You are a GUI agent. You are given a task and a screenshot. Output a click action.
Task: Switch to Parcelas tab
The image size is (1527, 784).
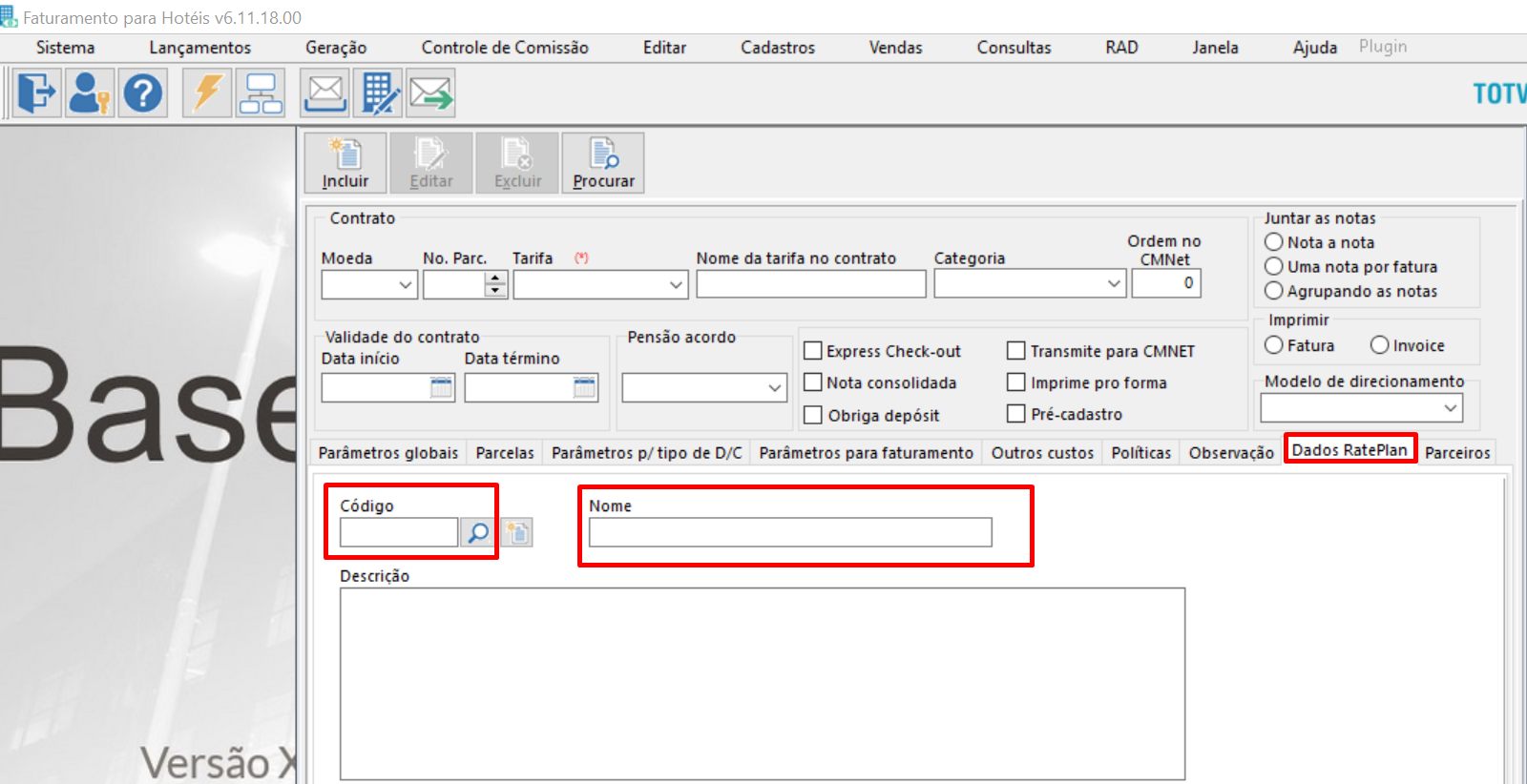click(505, 453)
